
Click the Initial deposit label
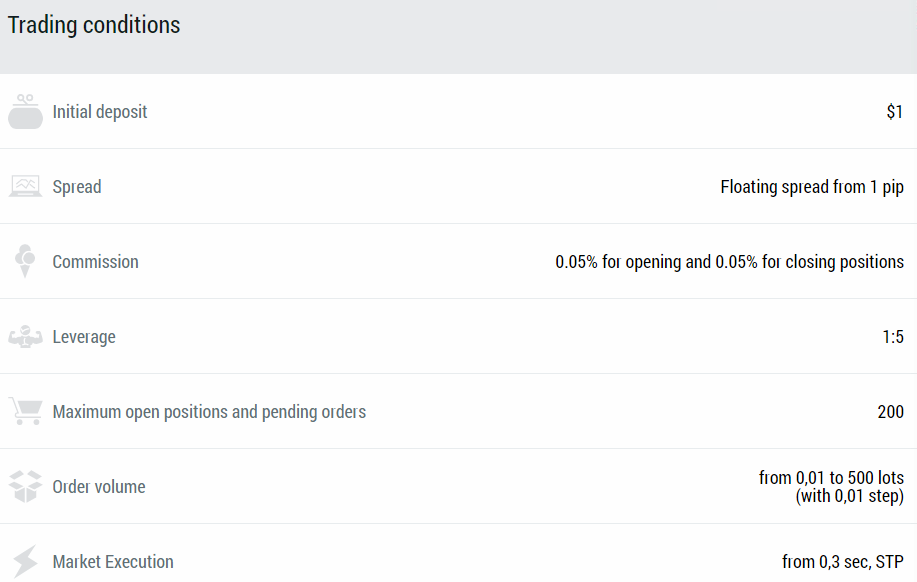[100, 112]
